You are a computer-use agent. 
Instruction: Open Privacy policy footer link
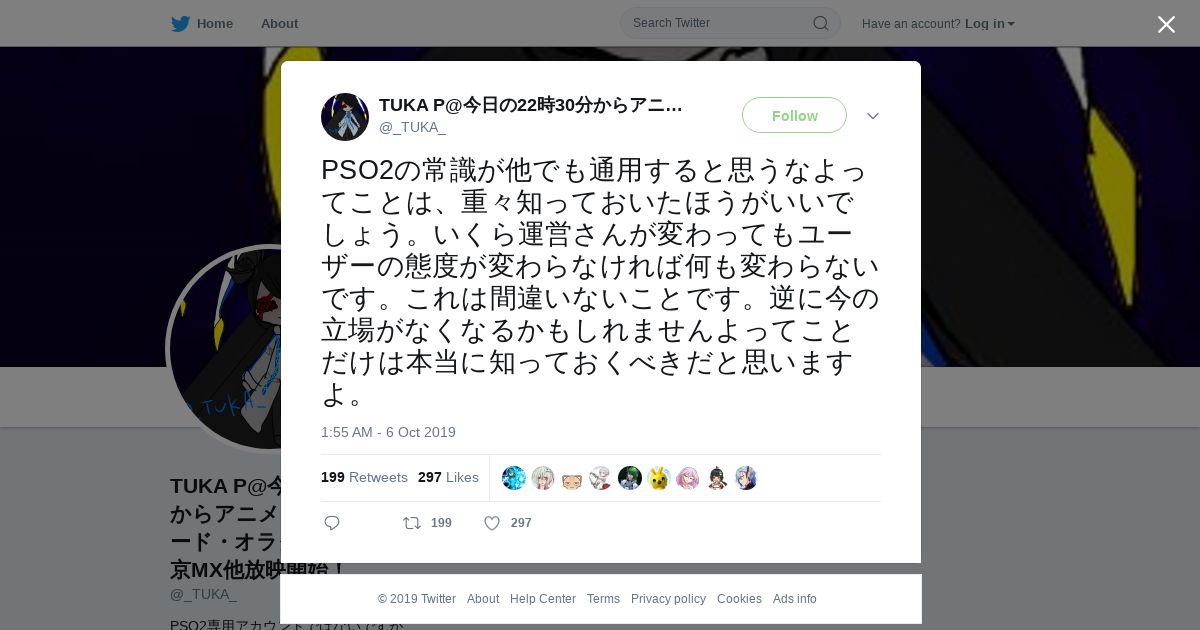(x=668, y=599)
